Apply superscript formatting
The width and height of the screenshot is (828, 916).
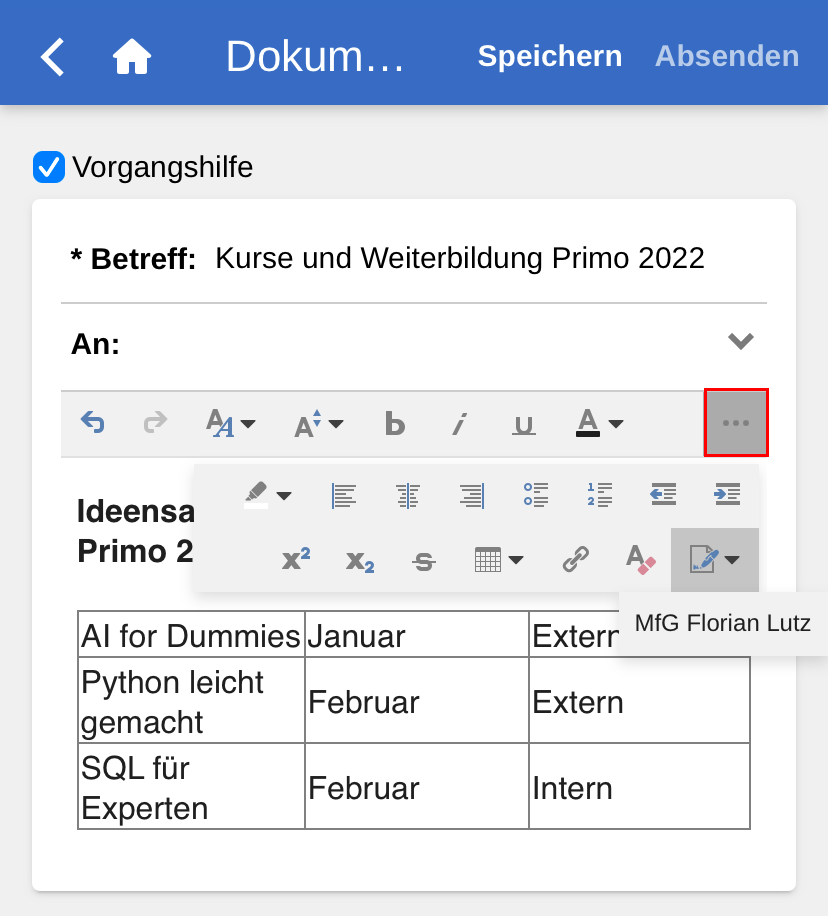tap(296, 560)
